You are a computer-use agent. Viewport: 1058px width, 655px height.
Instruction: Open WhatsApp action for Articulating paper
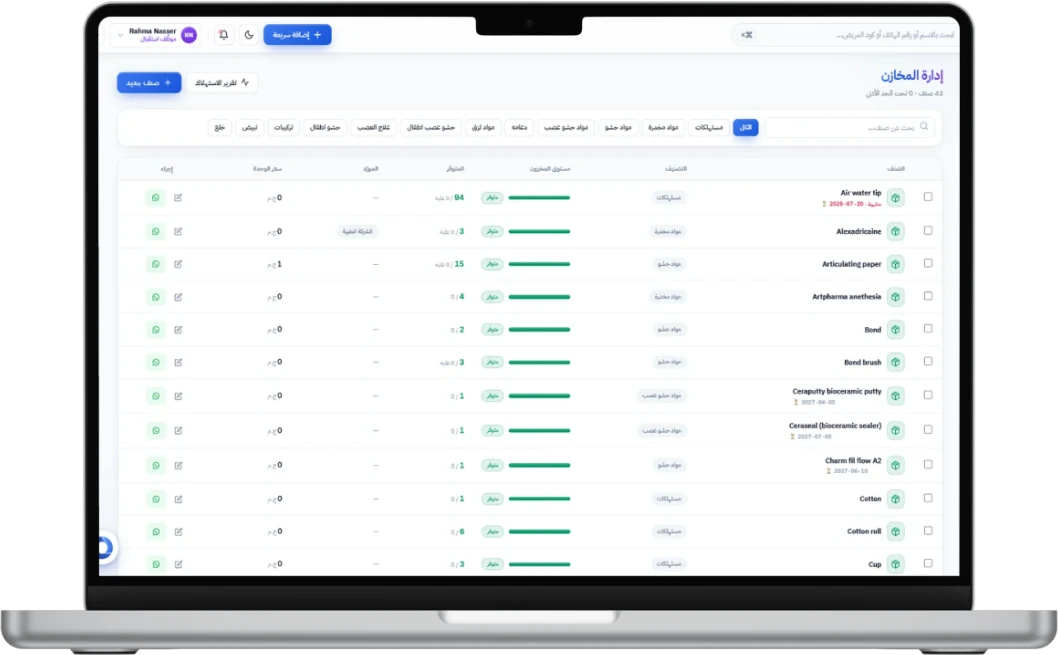(156, 264)
